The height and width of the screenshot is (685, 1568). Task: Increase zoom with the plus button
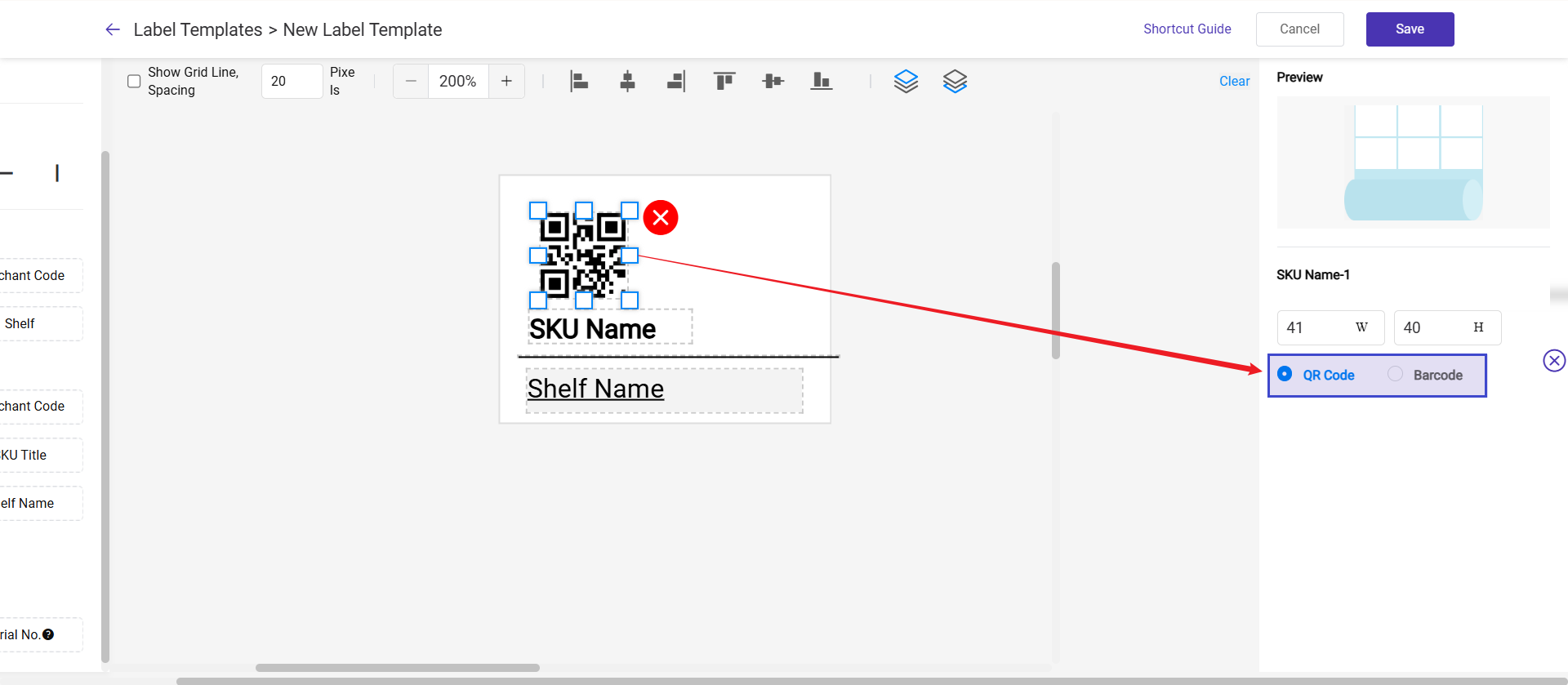(x=506, y=81)
